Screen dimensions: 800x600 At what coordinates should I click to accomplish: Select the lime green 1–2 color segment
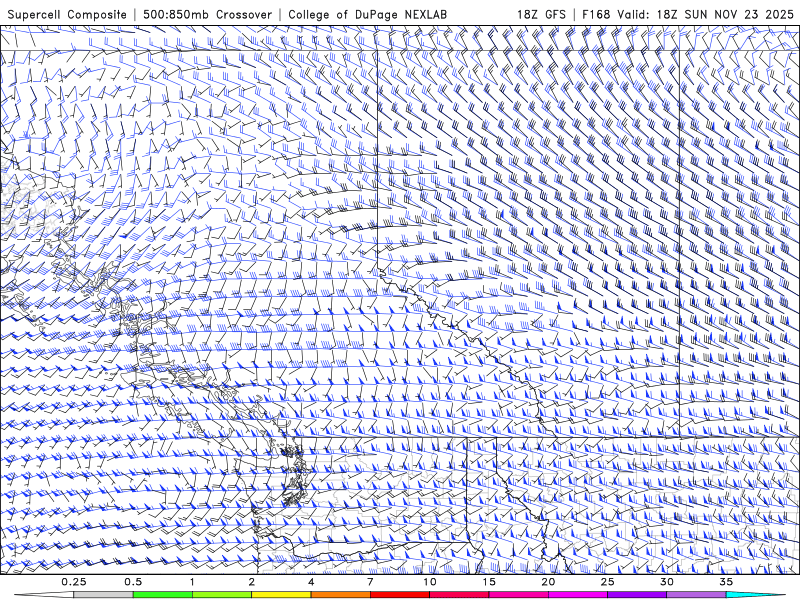pyautogui.click(x=222, y=595)
